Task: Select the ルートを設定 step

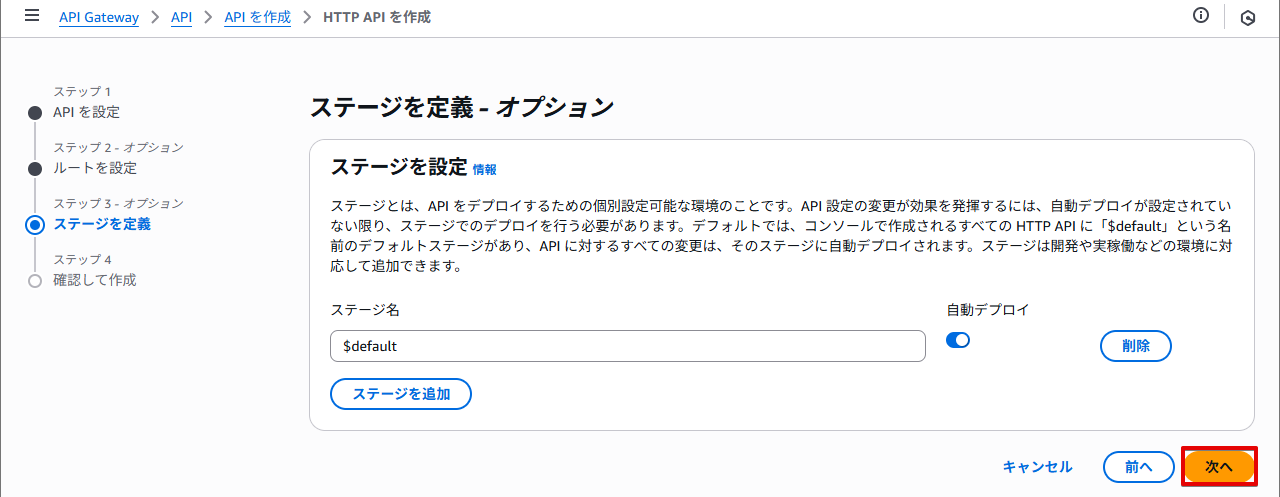Action: click(95, 168)
